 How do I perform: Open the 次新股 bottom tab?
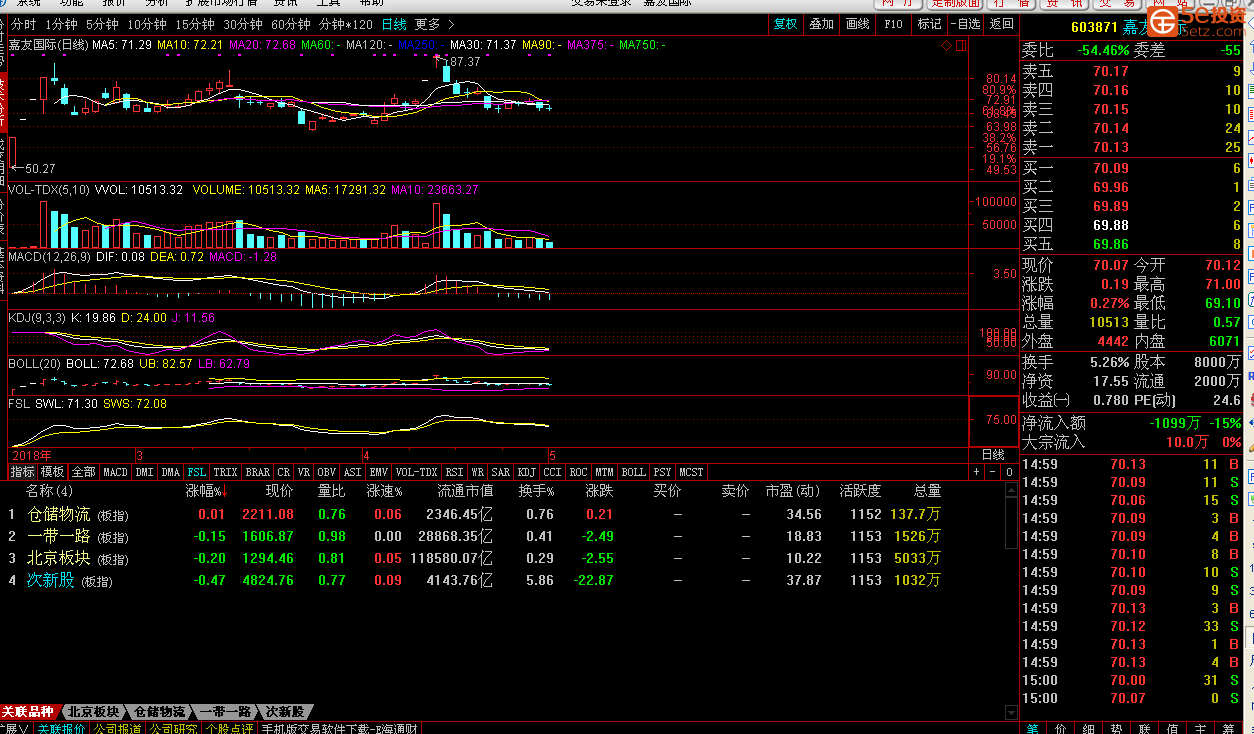click(x=284, y=712)
